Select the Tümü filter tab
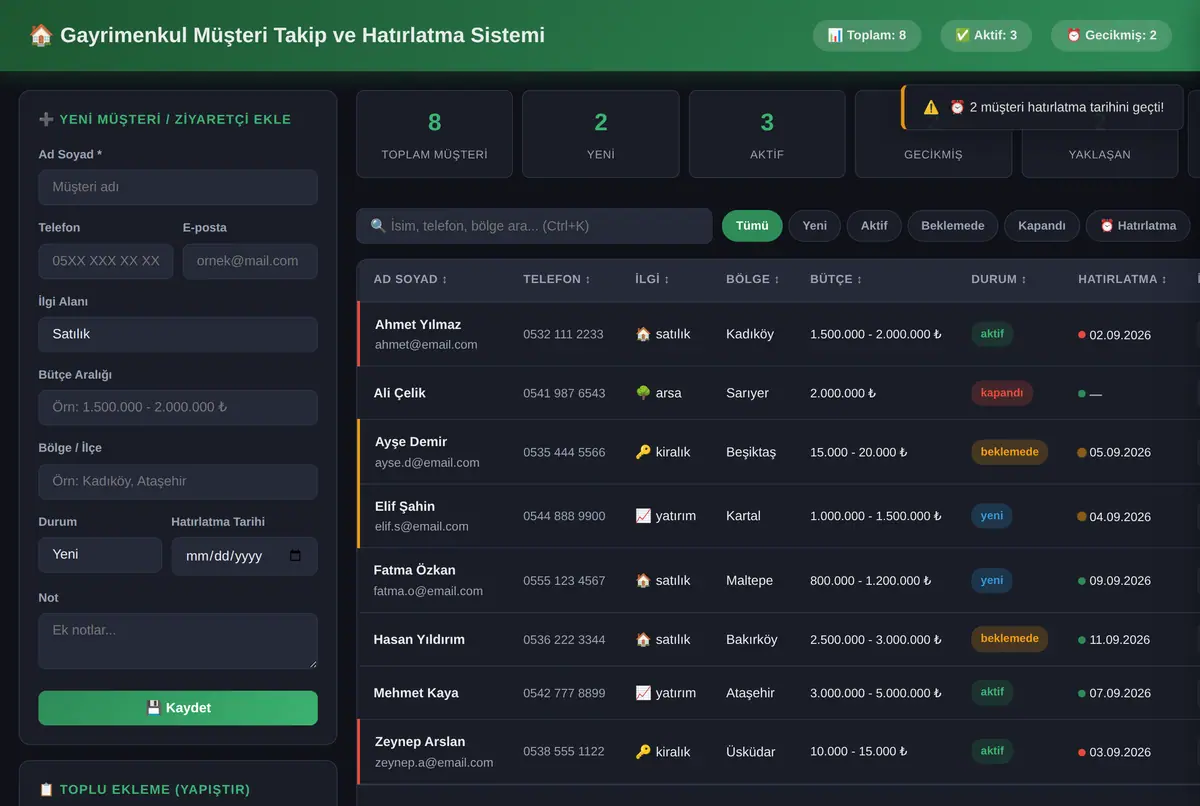The image size is (1200, 806). pyautogui.click(x=752, y=225)
